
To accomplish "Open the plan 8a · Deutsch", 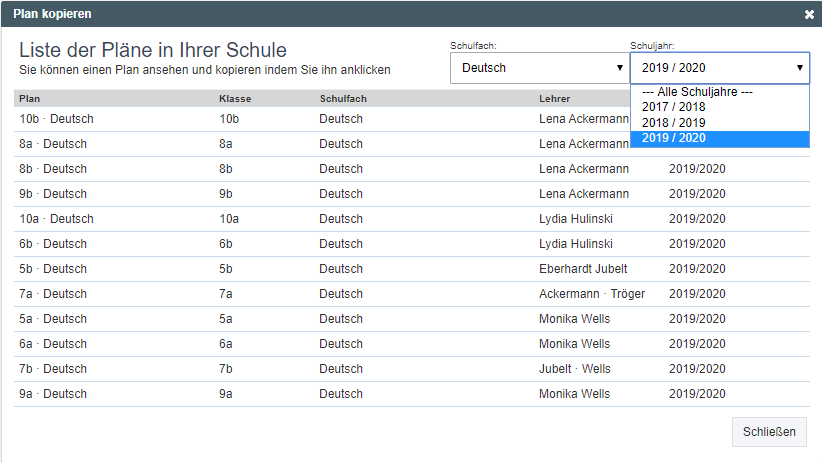I will click(53, 144).
